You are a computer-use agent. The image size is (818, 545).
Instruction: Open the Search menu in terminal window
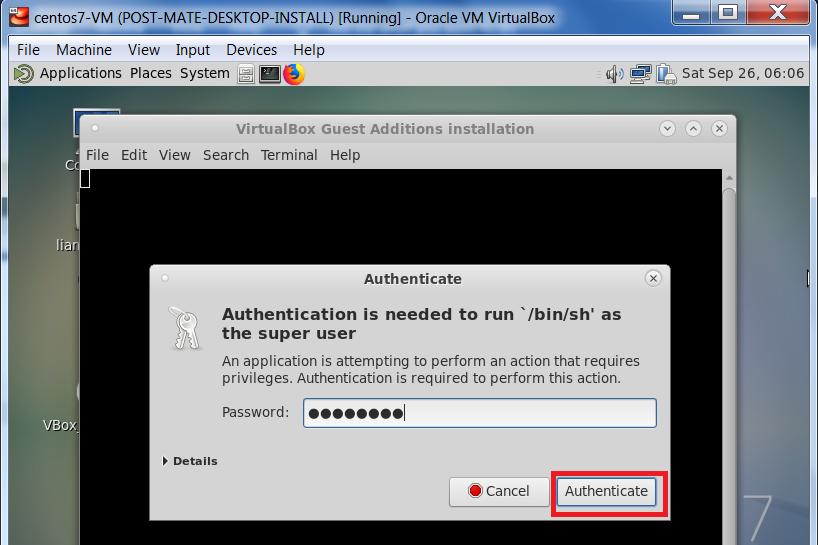coord(225,155)
